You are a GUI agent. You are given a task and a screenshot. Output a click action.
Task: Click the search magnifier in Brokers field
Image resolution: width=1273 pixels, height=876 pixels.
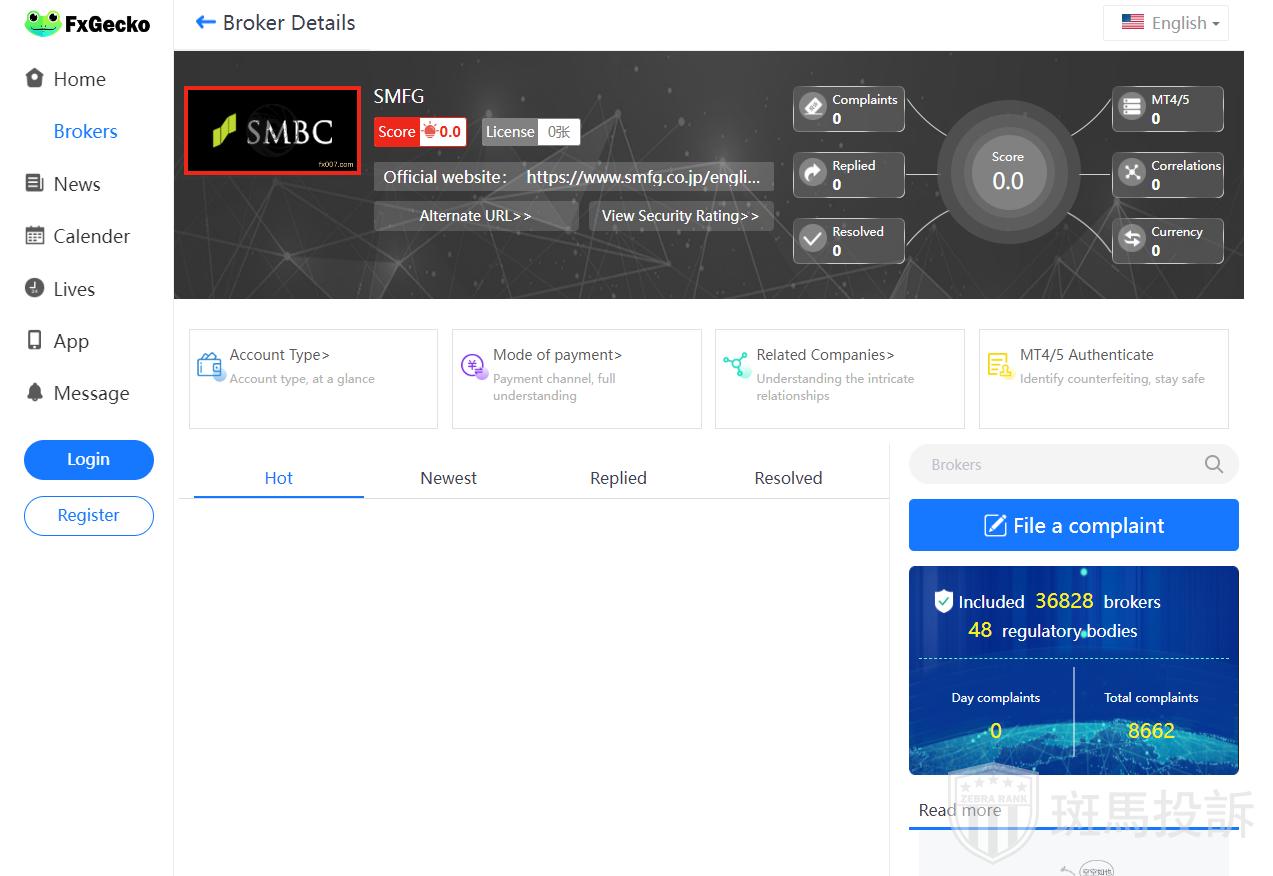[1213, 464]
